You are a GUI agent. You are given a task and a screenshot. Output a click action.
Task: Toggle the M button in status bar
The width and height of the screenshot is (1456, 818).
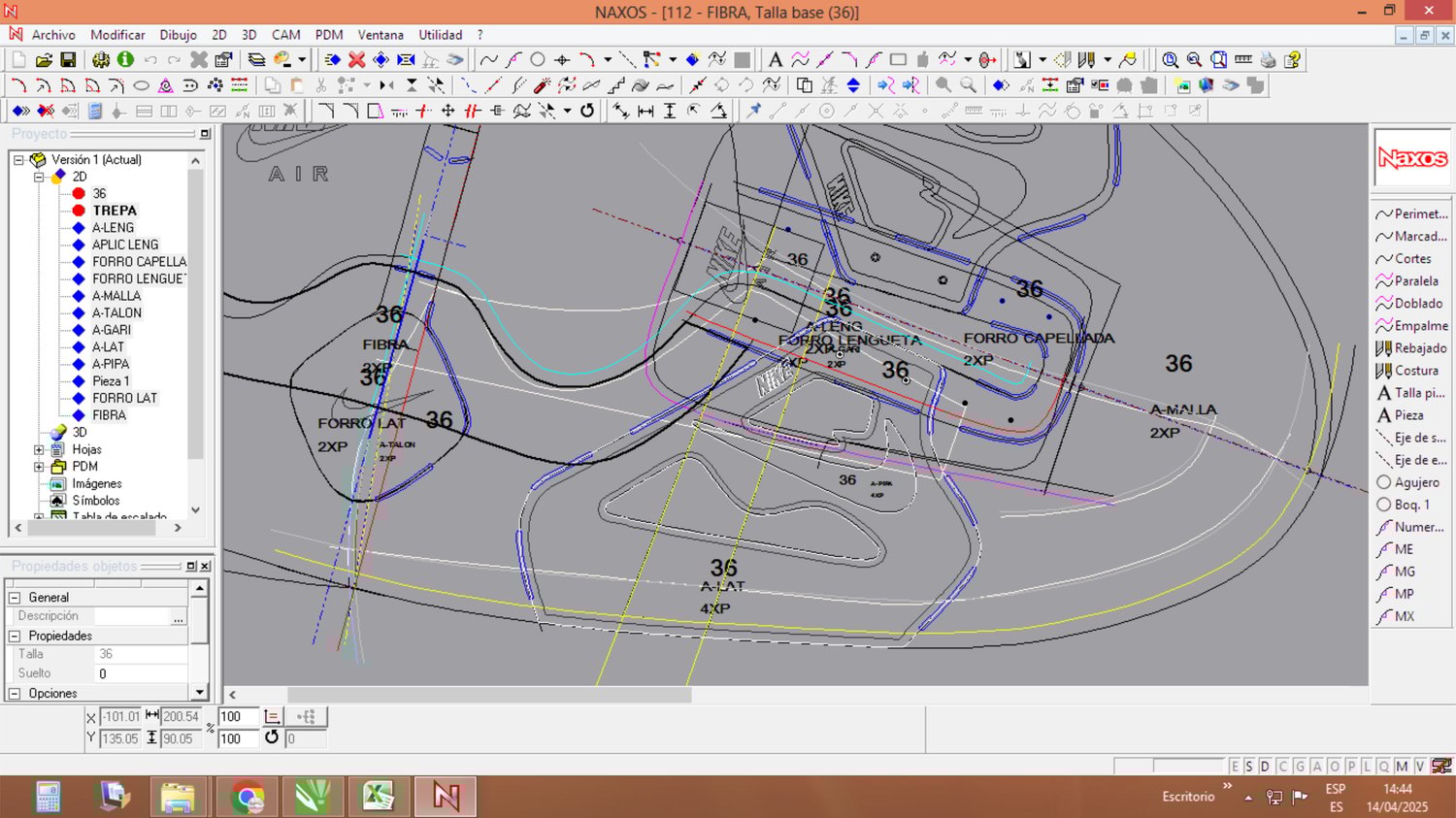tap(1402, 767)
